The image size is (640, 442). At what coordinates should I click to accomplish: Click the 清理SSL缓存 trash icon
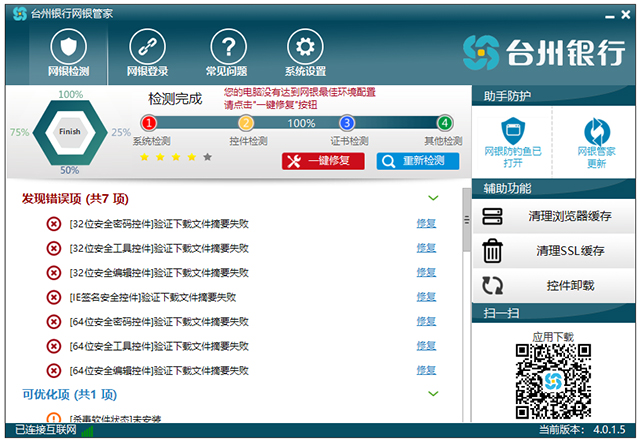coord(492,251)
